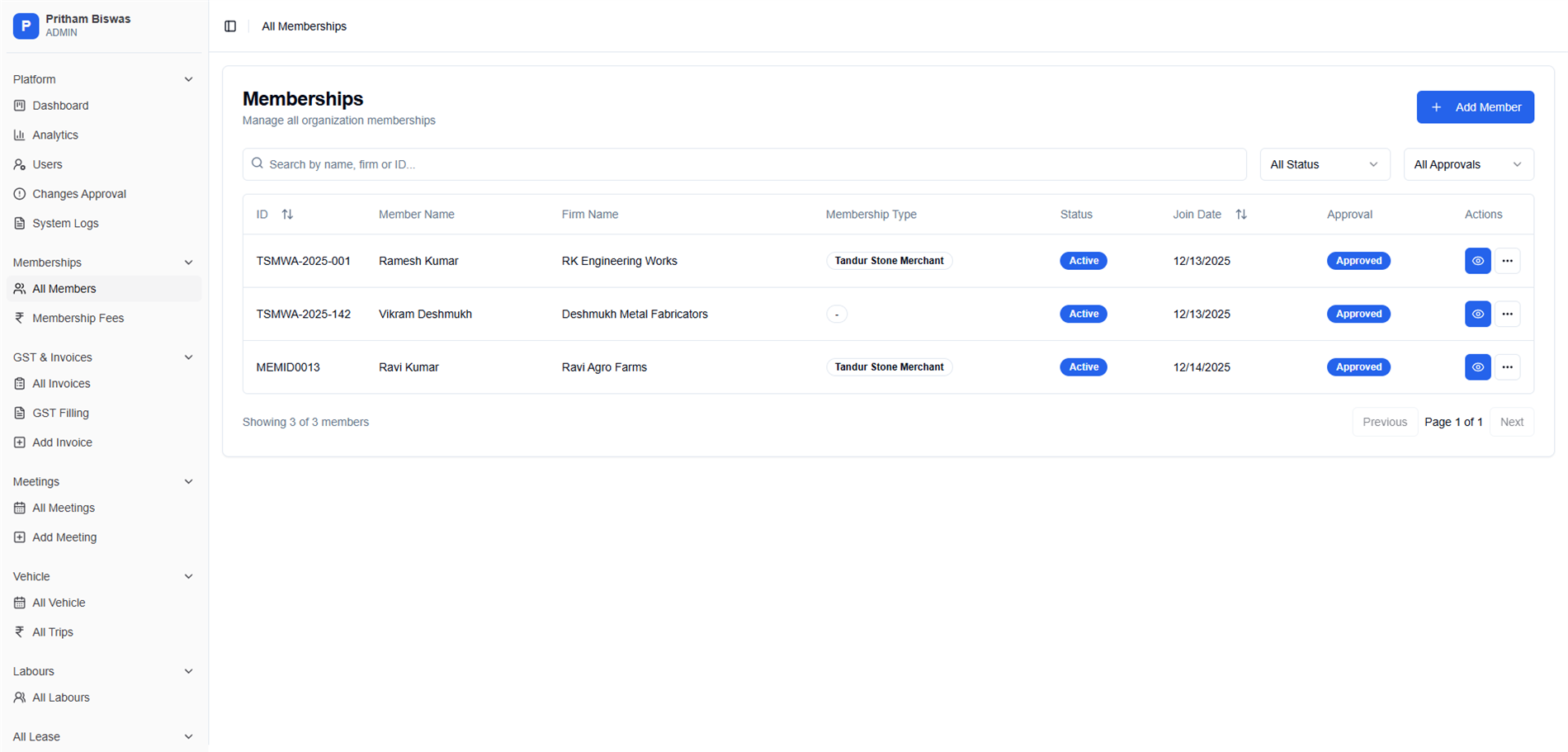View Vikram Deshmukh's membership with eye icon

point(1477,314)
